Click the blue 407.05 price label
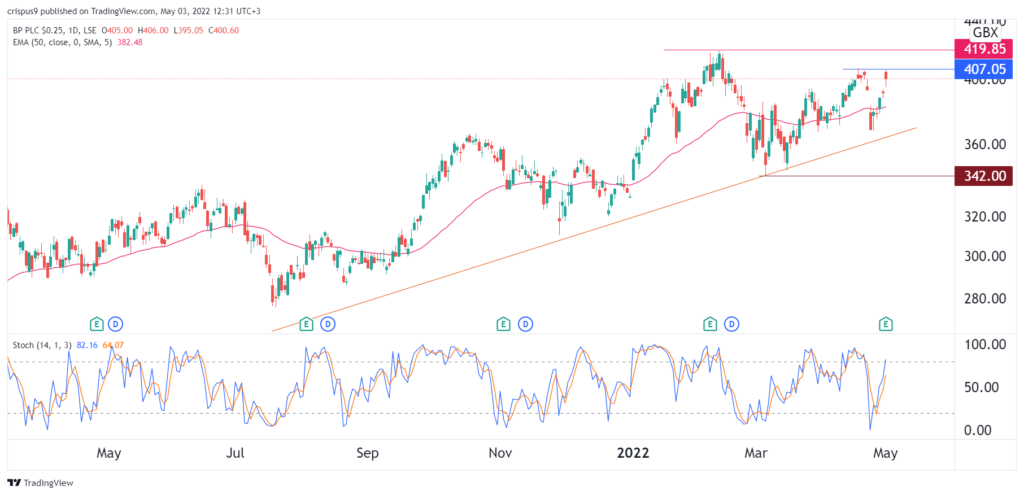Screen dimensions: 1024x495 pos(985,70)
